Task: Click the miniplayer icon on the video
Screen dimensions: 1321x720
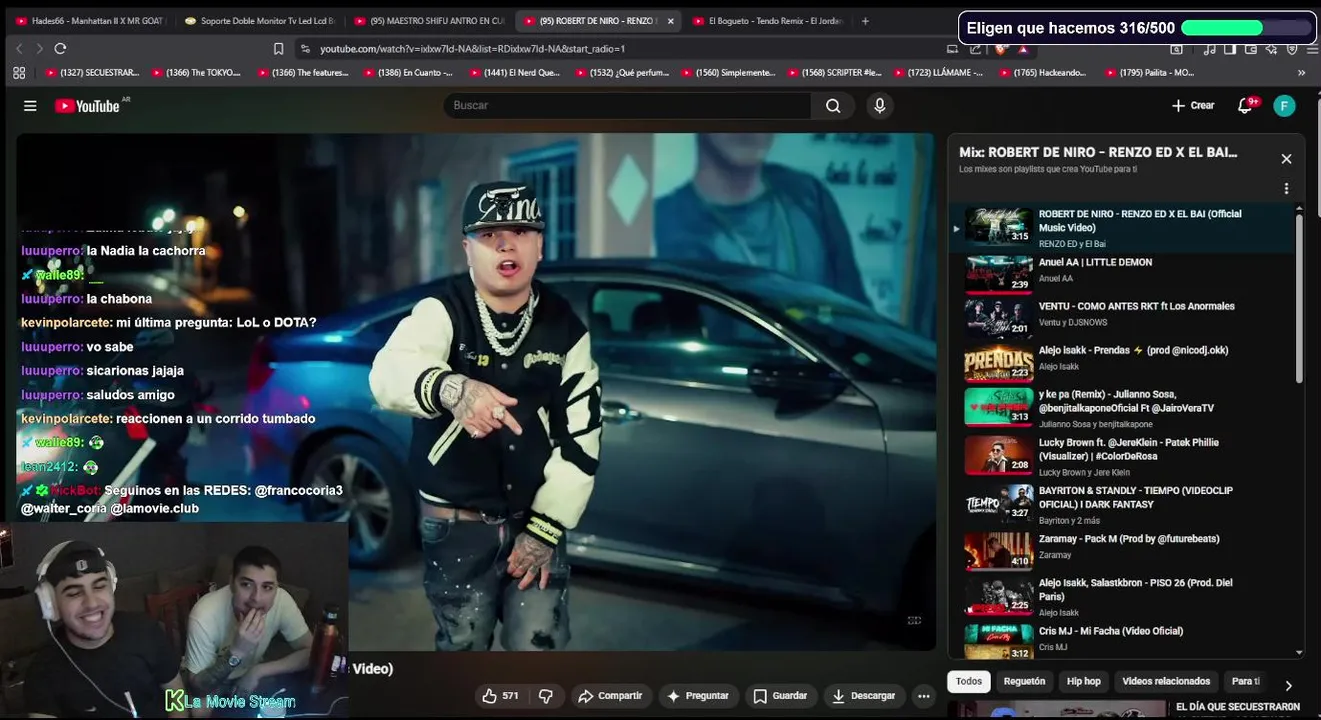Action: click(914, 621)
